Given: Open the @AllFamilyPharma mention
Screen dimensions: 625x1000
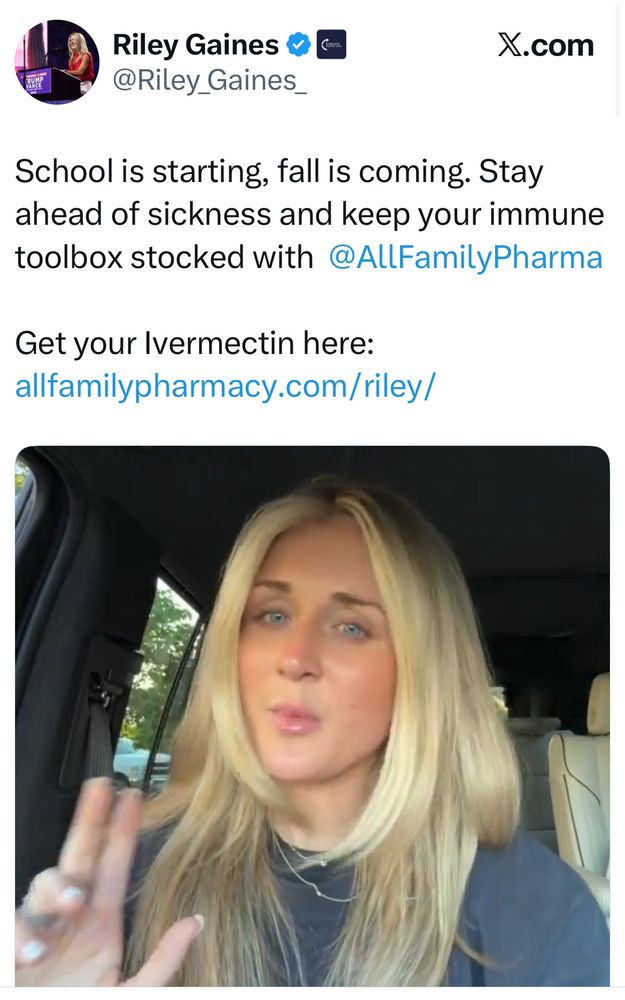Looking at the screenshot, I should point(465,258).
